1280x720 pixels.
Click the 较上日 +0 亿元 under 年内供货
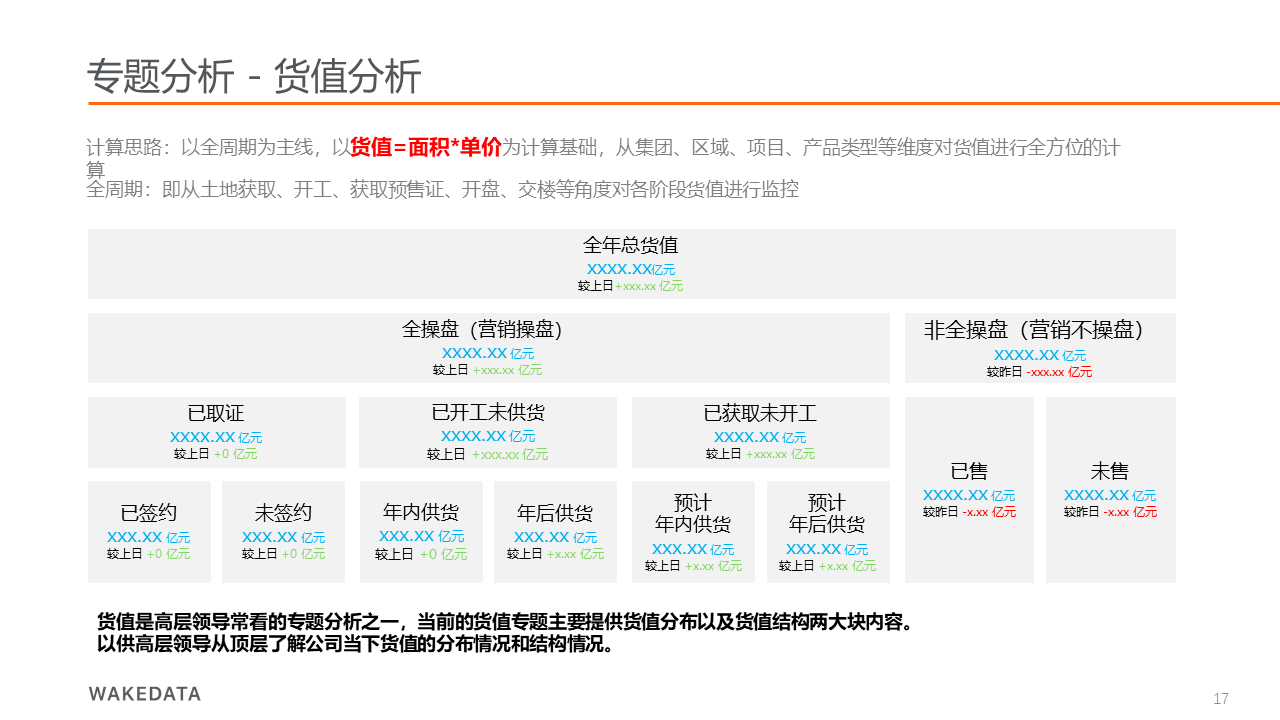pyautogui.click(x=421, y=554)
